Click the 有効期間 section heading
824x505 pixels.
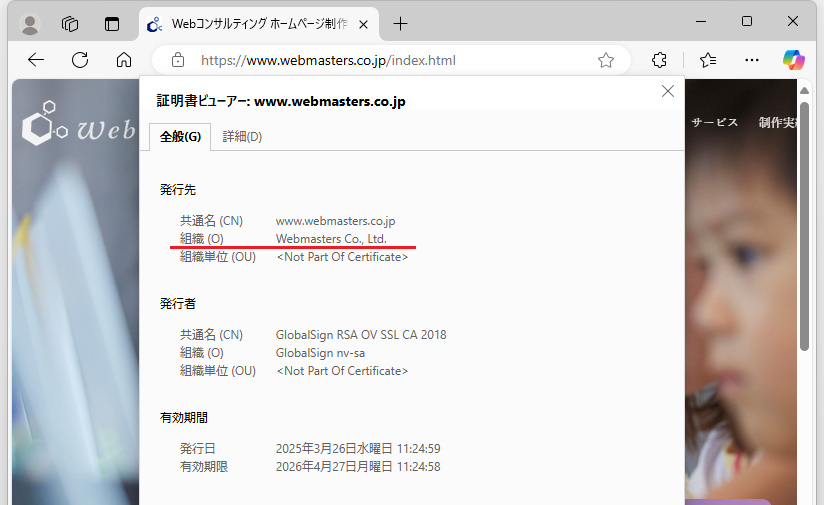pos(183,418)
